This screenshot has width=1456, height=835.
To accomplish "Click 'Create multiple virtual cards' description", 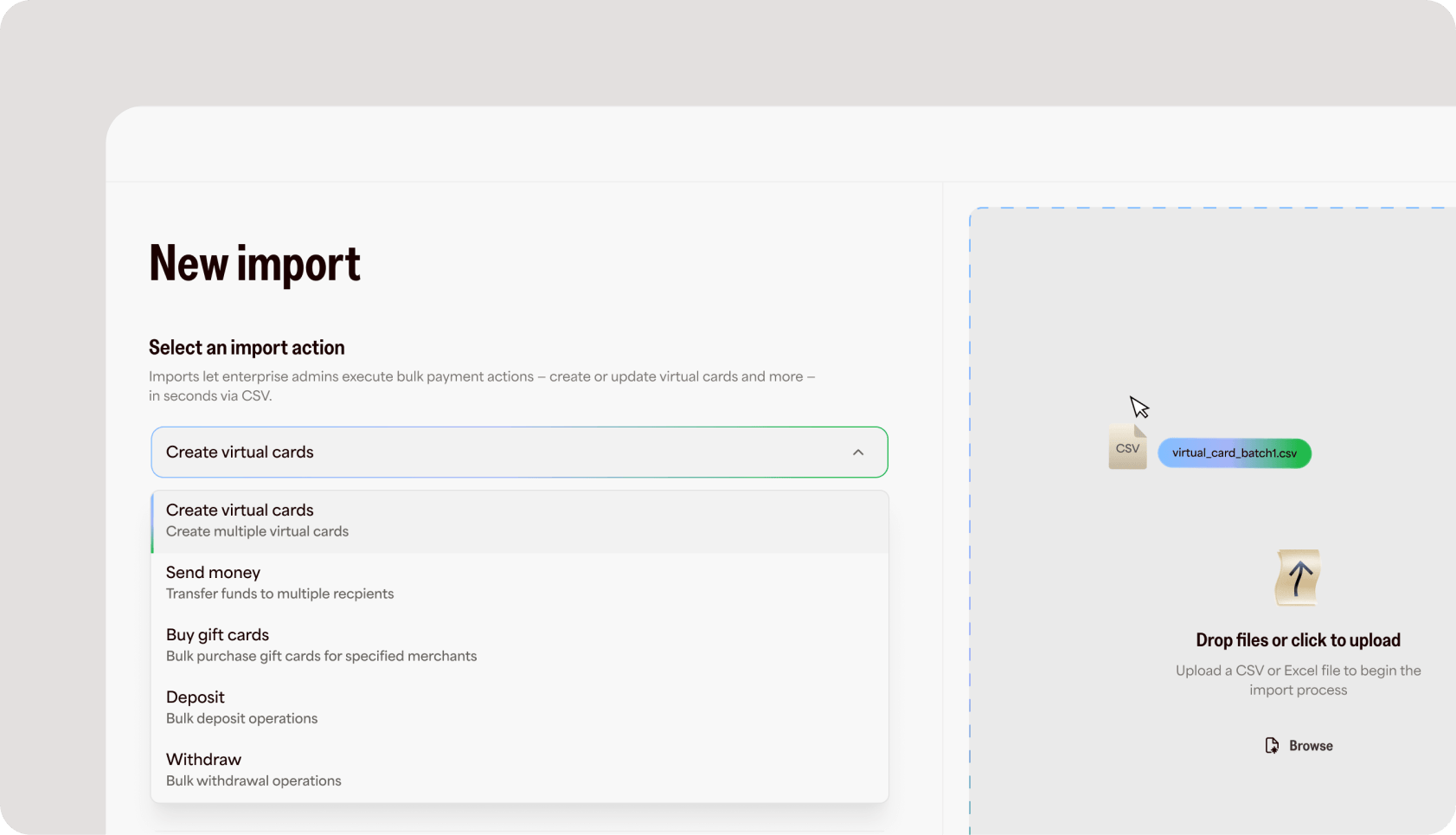I will (x=257, y=531).
